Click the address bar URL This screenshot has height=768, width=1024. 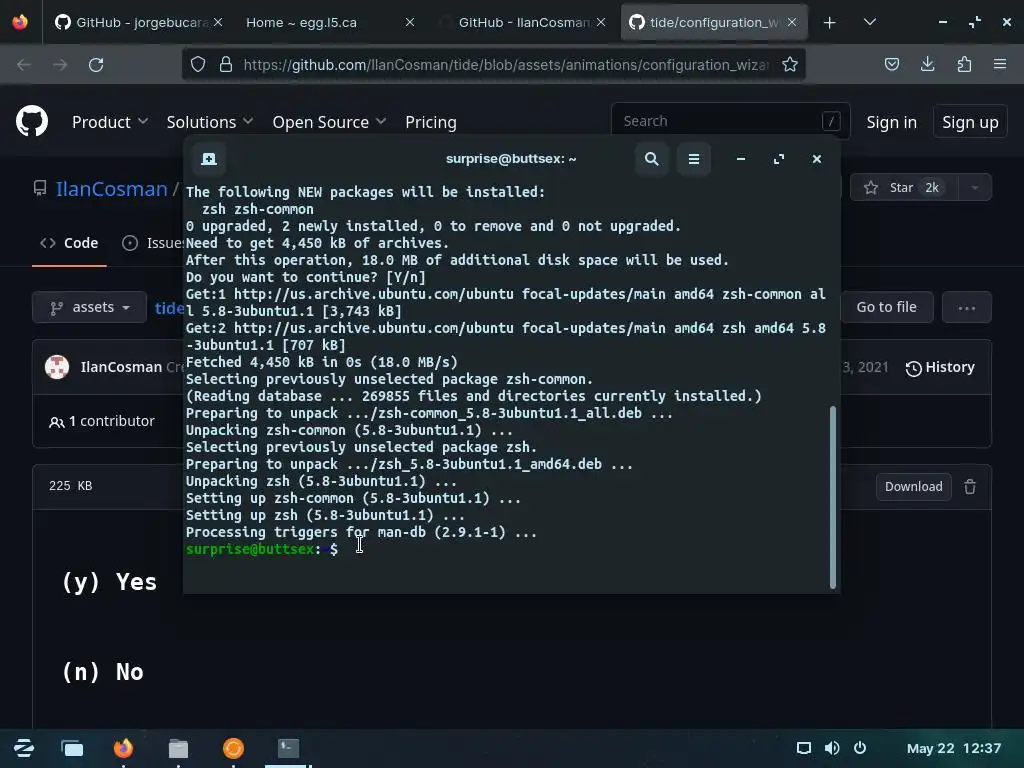click(x=506, y=65)
